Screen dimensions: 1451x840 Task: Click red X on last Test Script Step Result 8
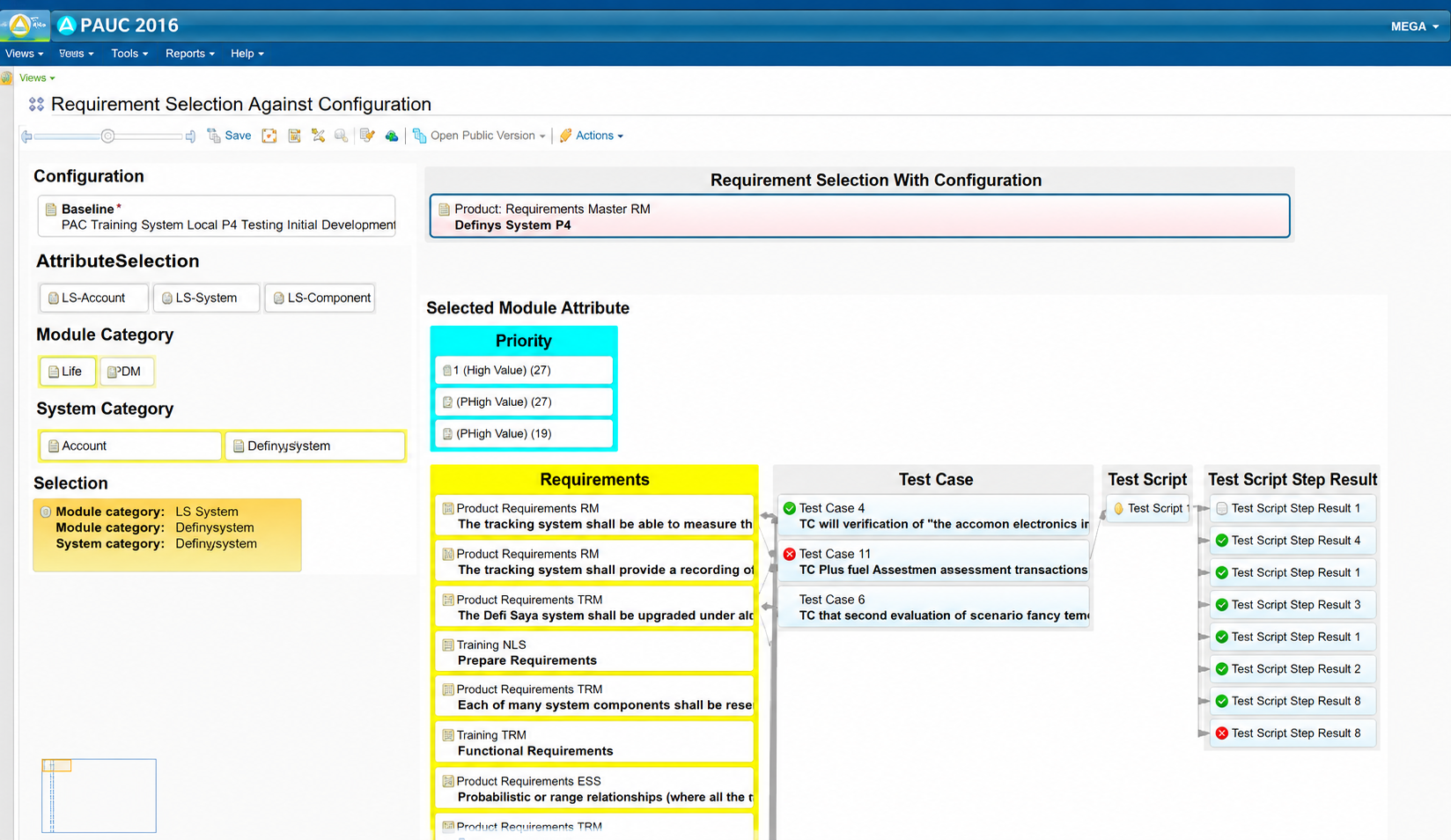pos(1222,733)
